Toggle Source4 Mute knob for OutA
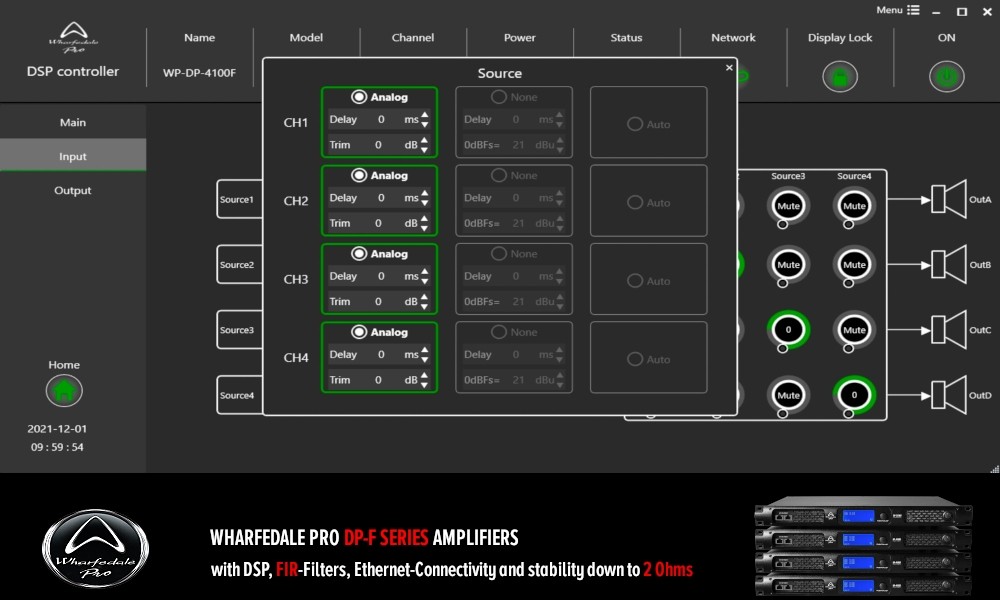The image size is (1000, 600). pos(854,205)
